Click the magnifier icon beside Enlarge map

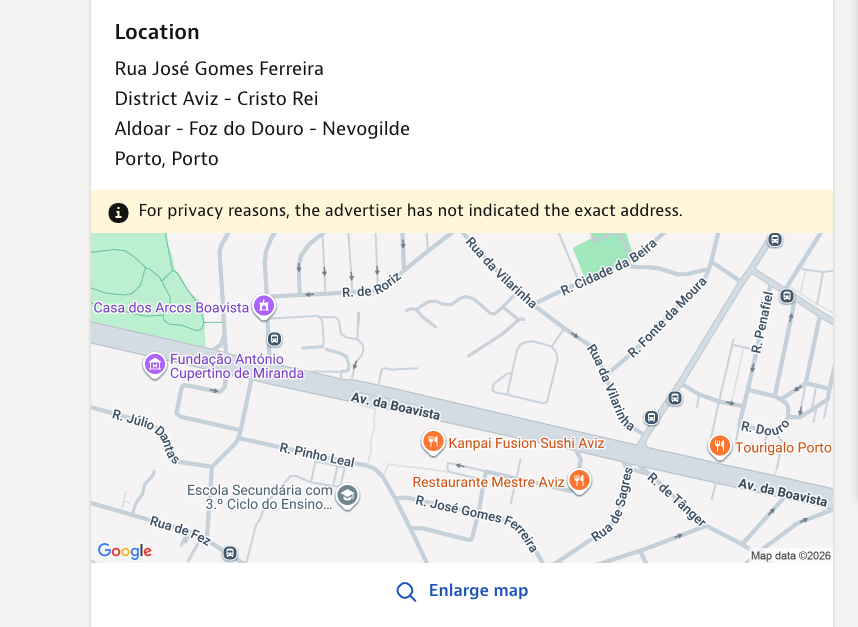point(406,591)
